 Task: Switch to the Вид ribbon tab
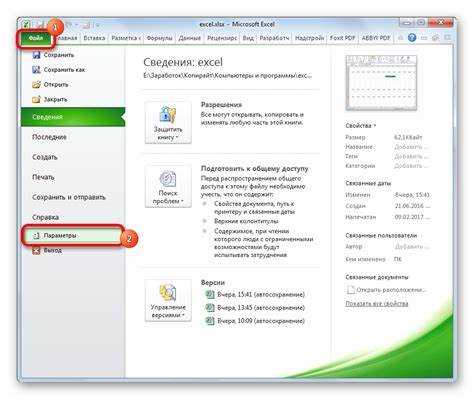(248, 38)
